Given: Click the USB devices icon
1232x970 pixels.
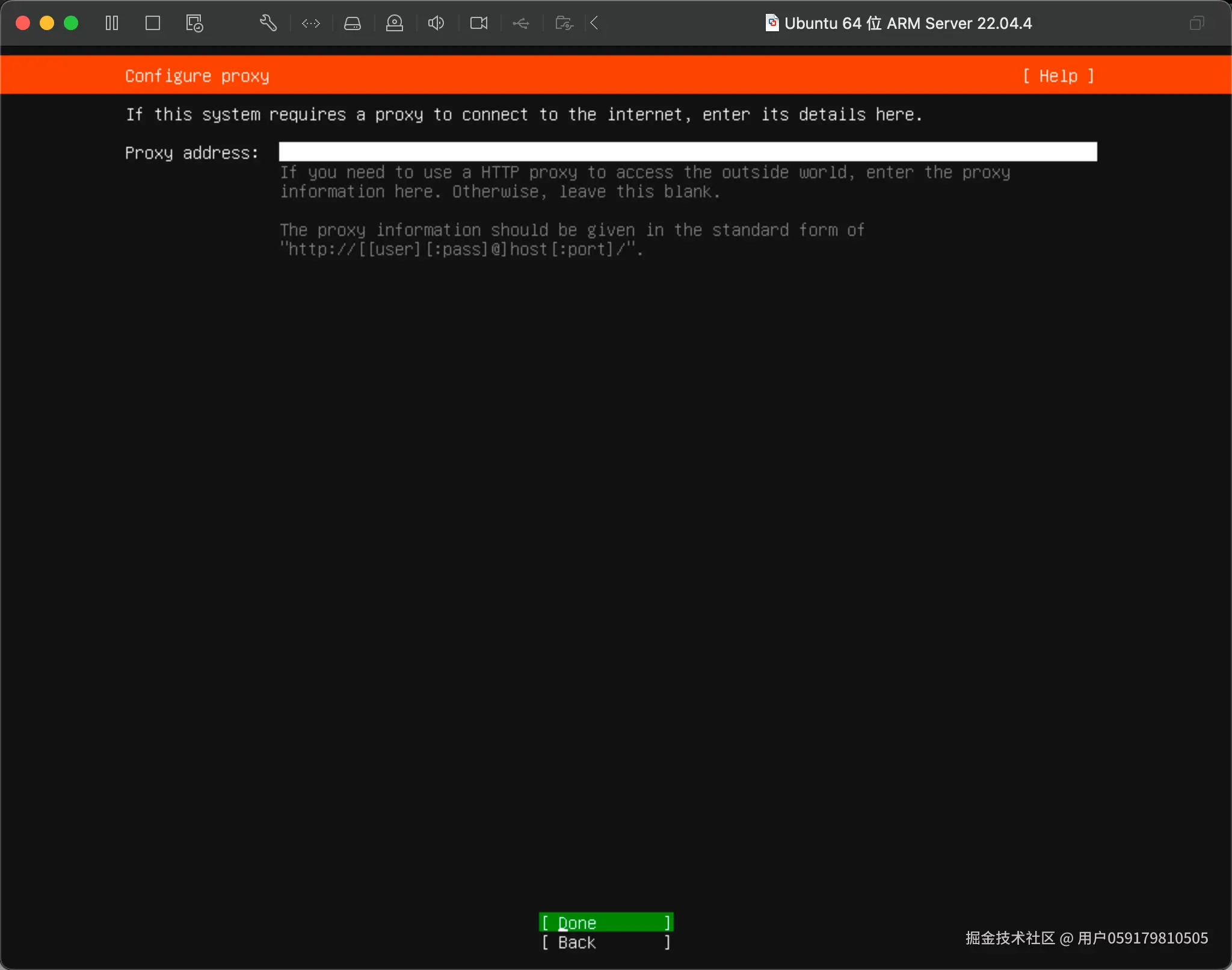Looking at the screenshot, I should (x=521, y=23).
